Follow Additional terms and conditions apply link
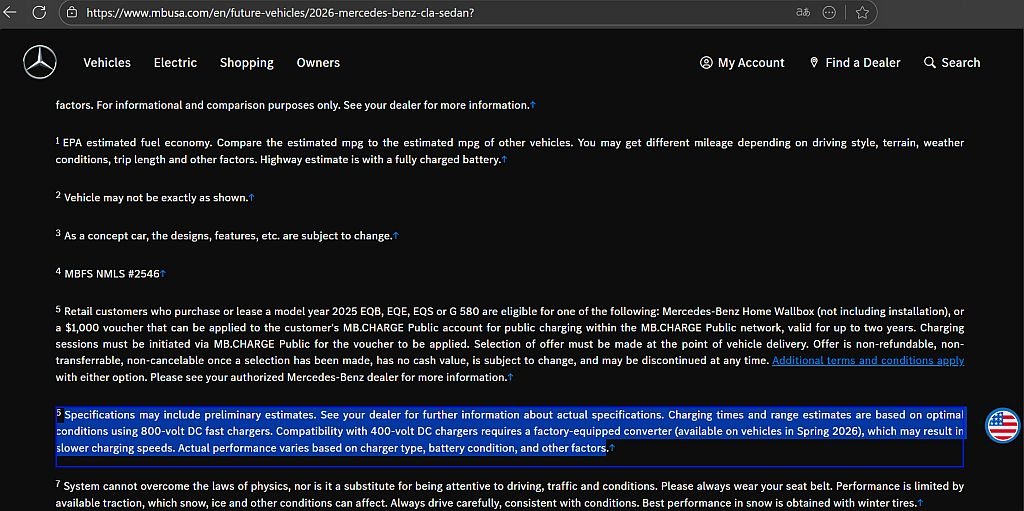 867,360
